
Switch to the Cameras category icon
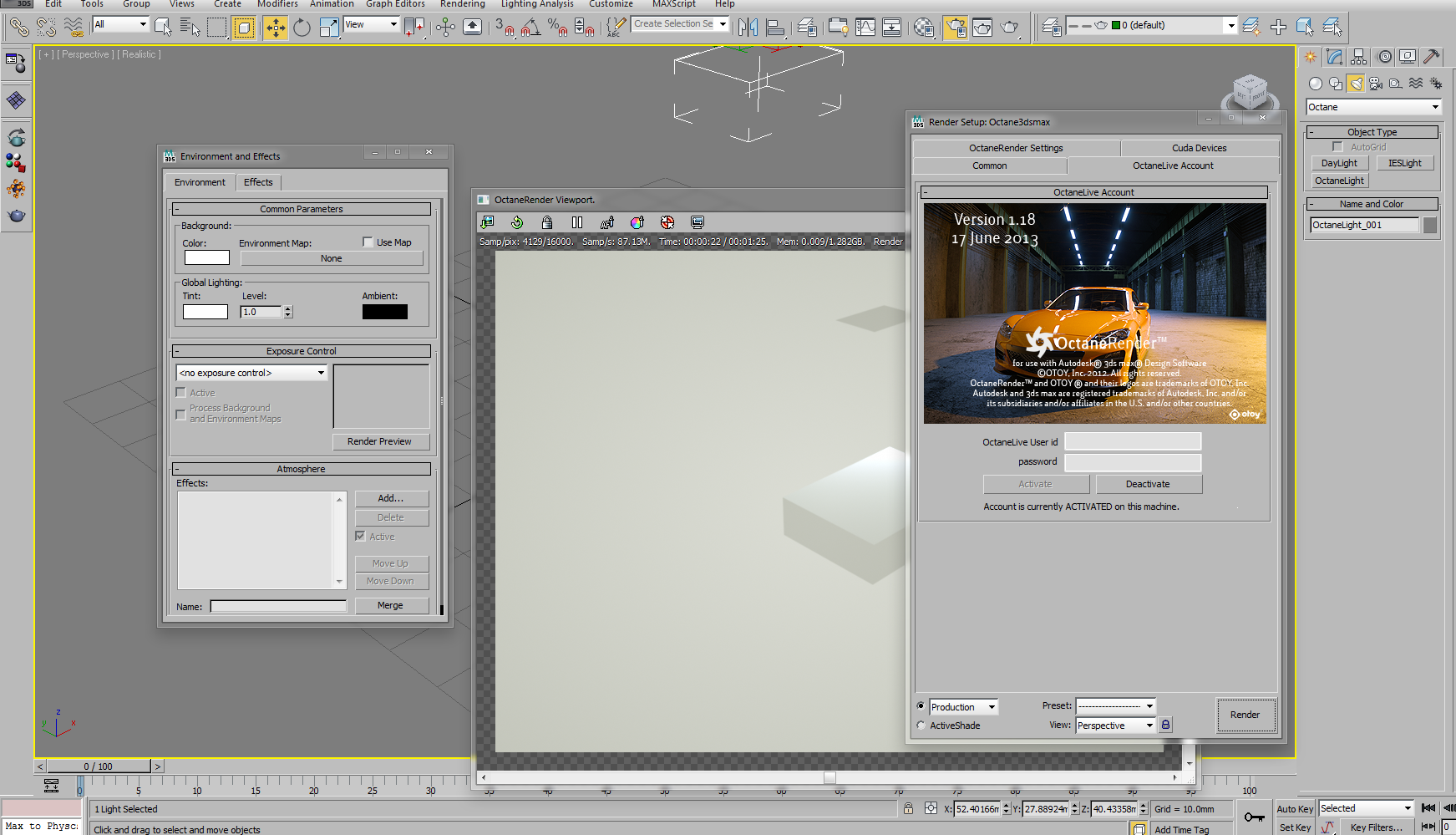[1376, 84]
